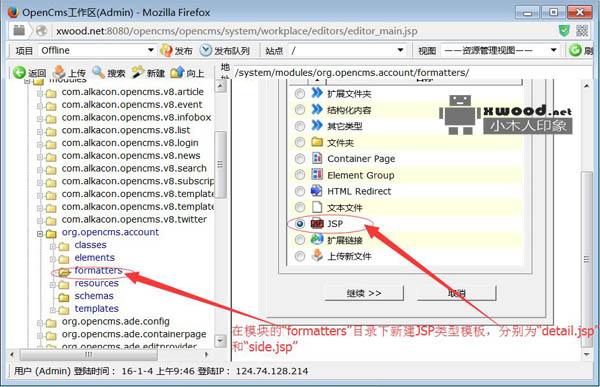
Task: Select the 其它类型 radio button
Action: [x=300, y=126]
